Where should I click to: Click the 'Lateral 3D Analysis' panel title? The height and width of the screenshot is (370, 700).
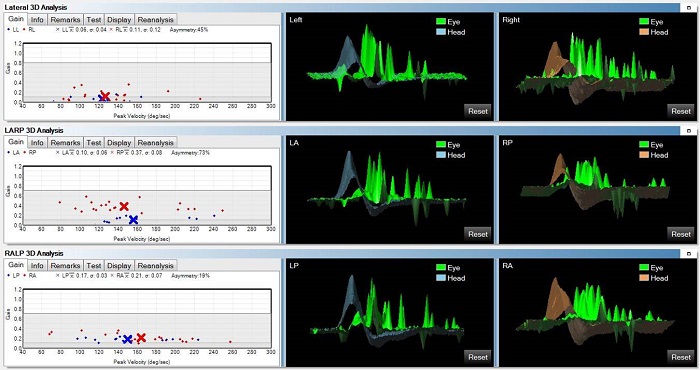click(x=36, y=7)
